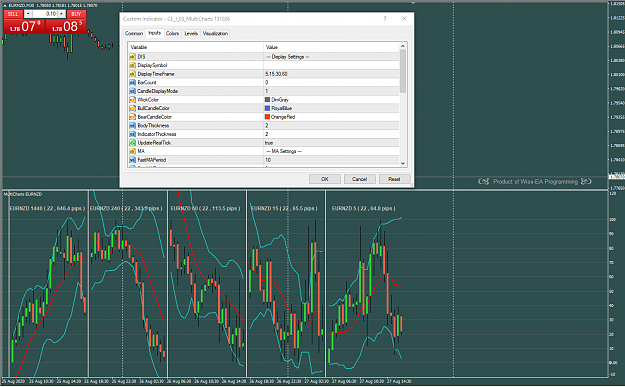The width and height of the screenshot is (625, 387).
Task: Click the UpdateRealTick boolean variable icon
Action: click(x=132, y=143)
